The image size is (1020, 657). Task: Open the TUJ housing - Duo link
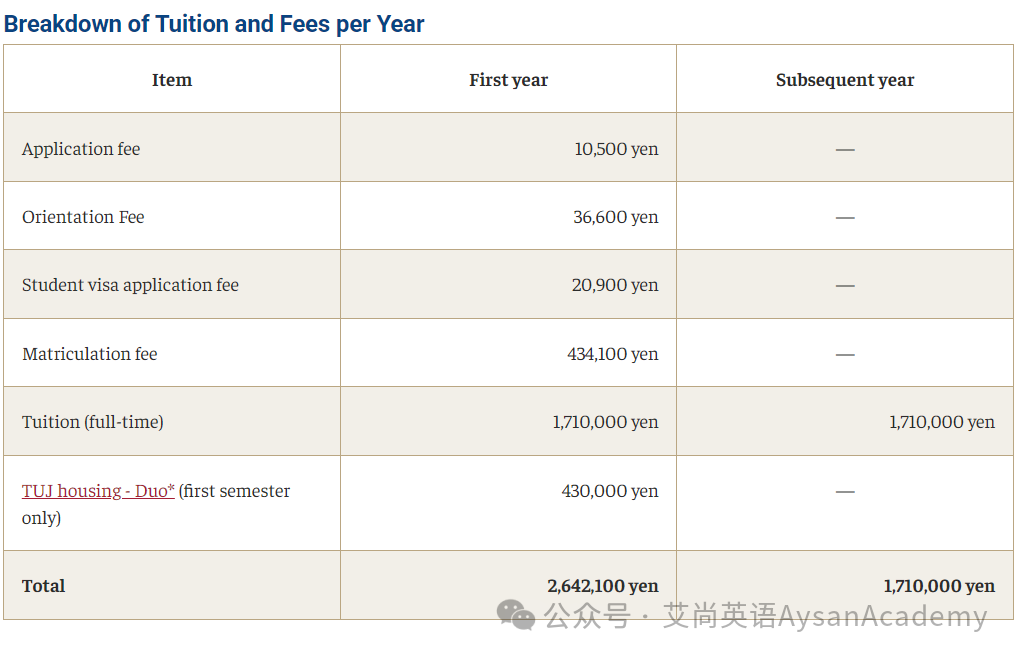(98, 490)
